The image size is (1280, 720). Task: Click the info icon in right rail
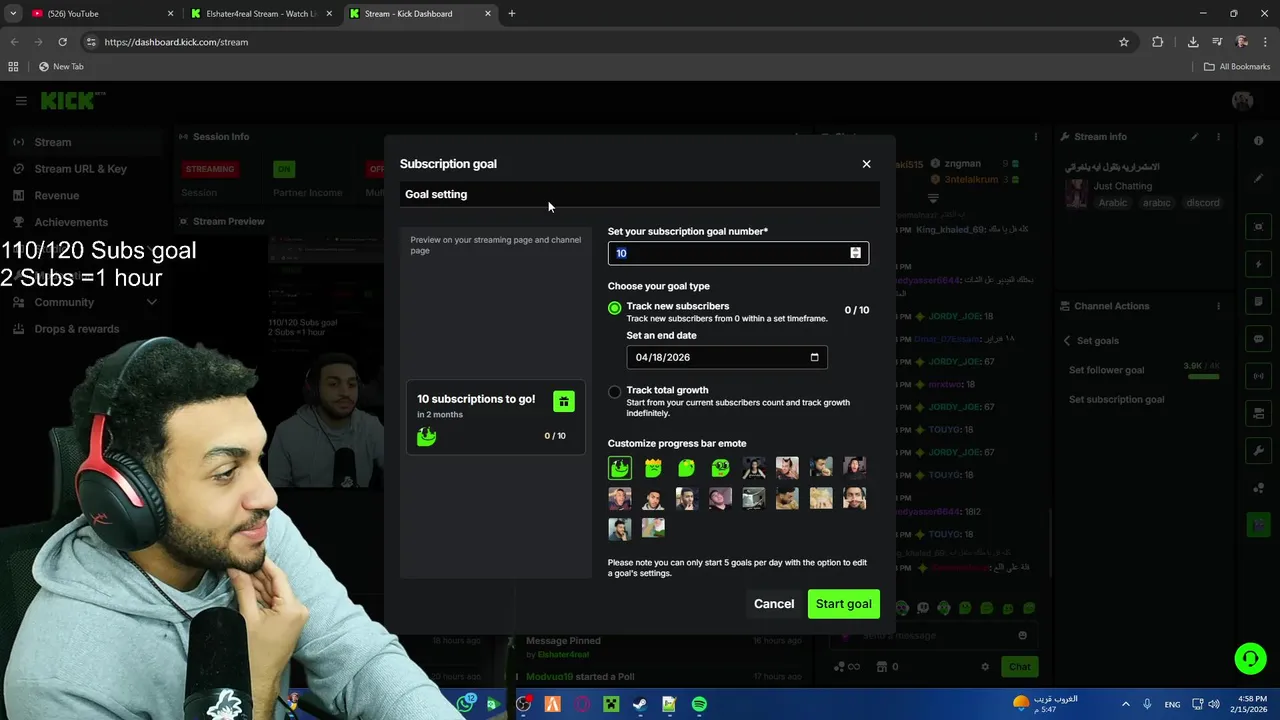(1258, 141)
